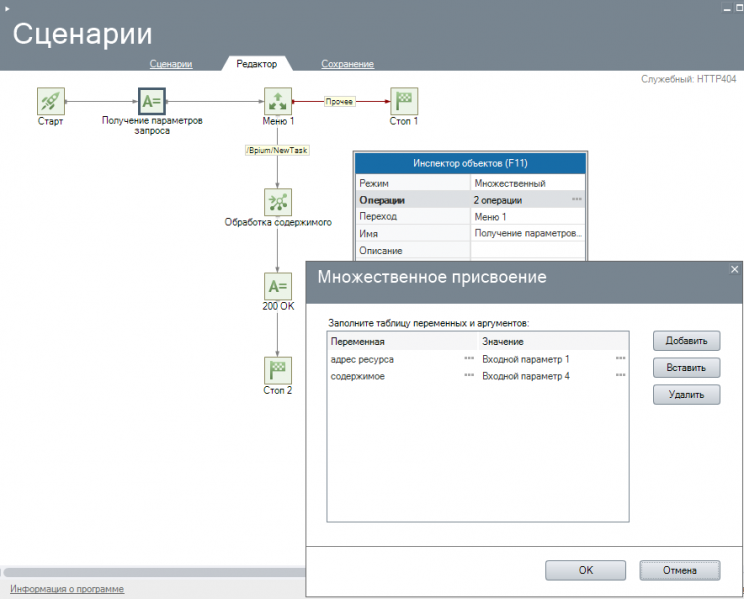This screenshot has height=599, width=744.
Task: Click the Вставить button
Action: click(x=686, y=367)
